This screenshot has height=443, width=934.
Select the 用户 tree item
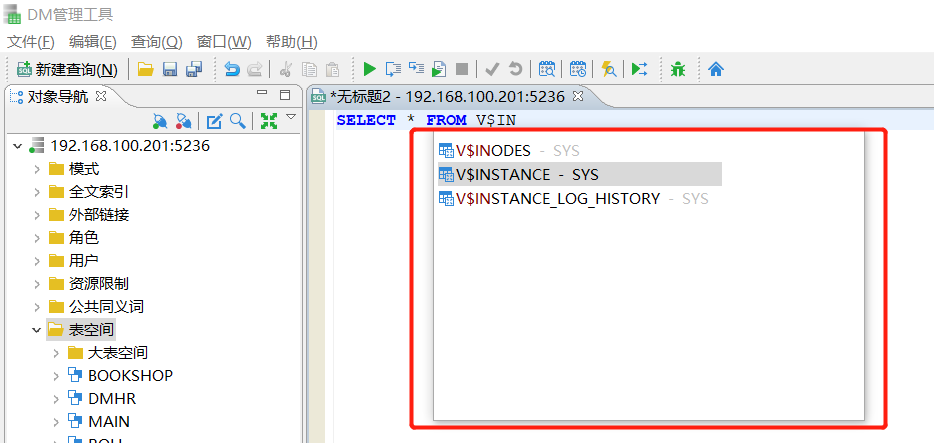pyautogui.click(x=84, y=261)
